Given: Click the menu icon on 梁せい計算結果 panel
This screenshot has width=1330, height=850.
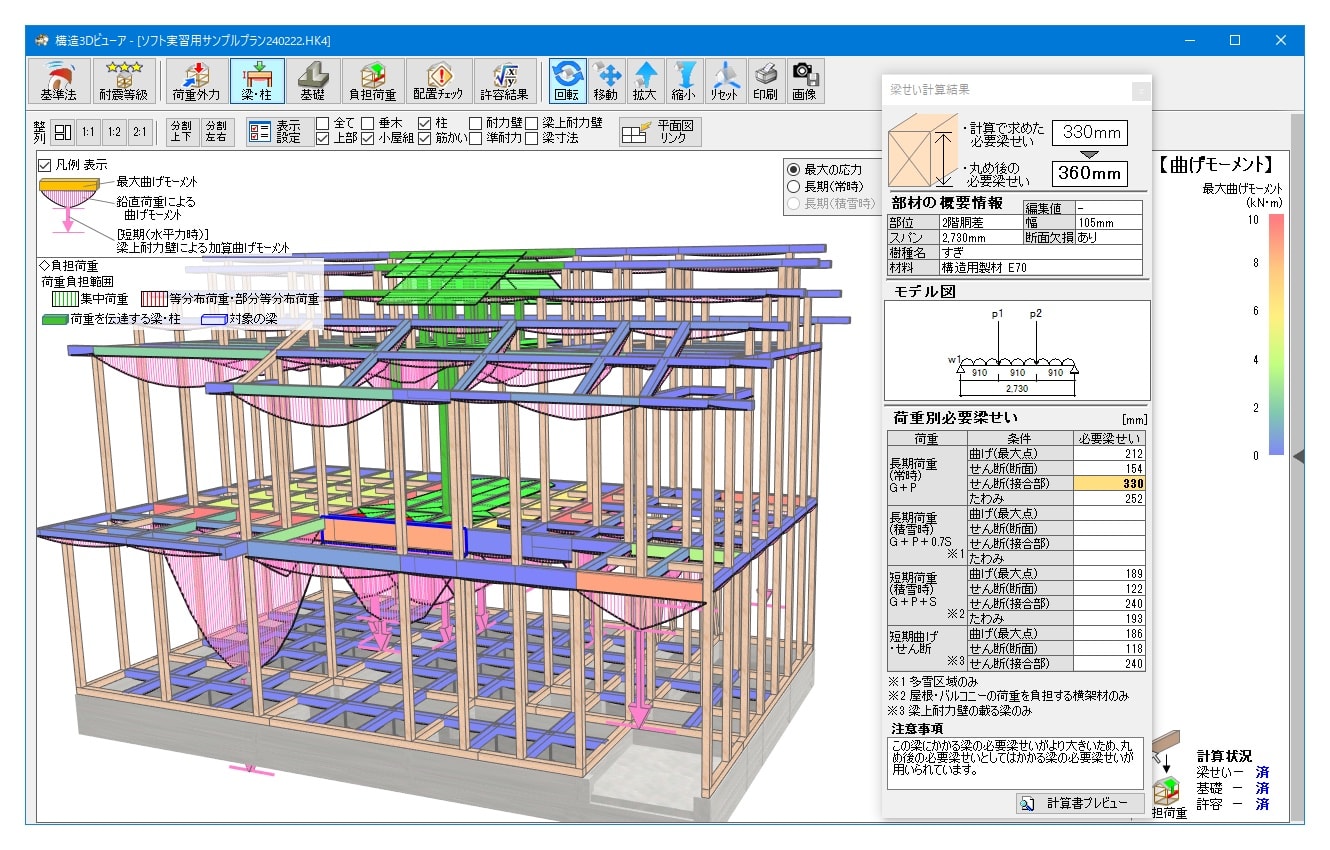Looking at the screenshot, I should [x=1140, y=91].
